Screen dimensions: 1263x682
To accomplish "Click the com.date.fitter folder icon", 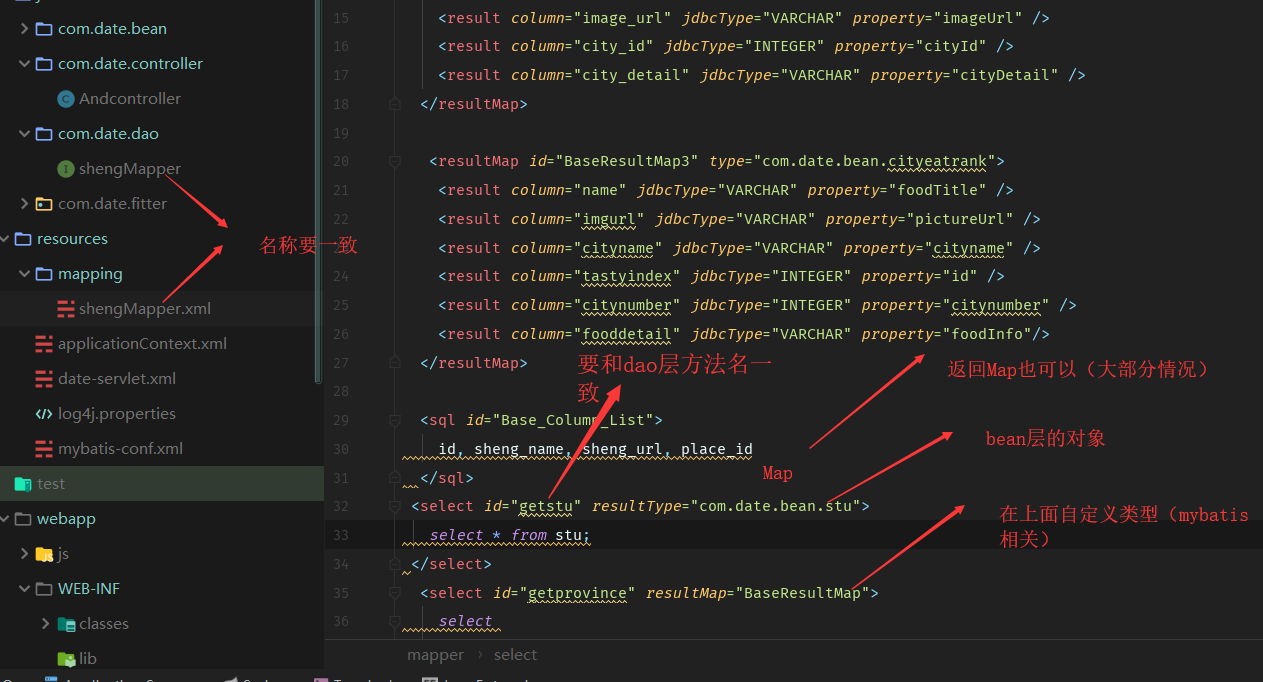I will (44, 204).
